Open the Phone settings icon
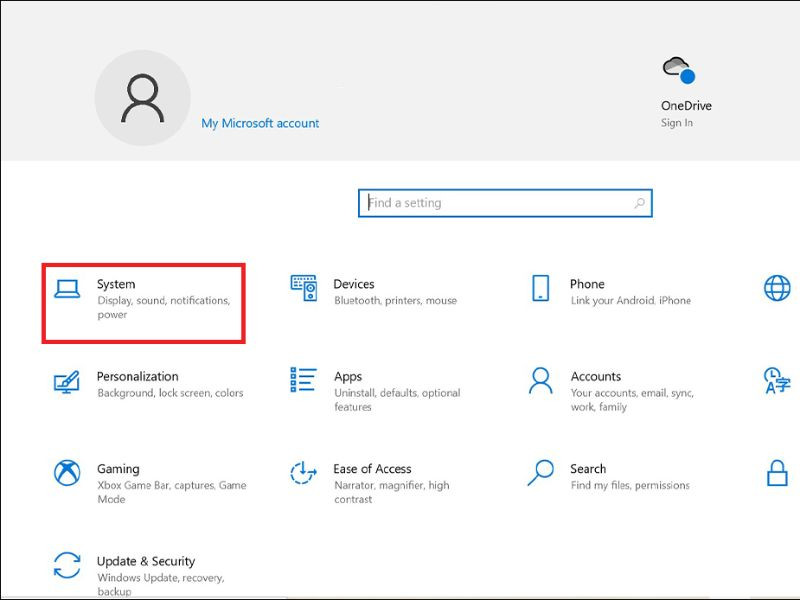This screenshot has height=600, width=800. point(540,288)
